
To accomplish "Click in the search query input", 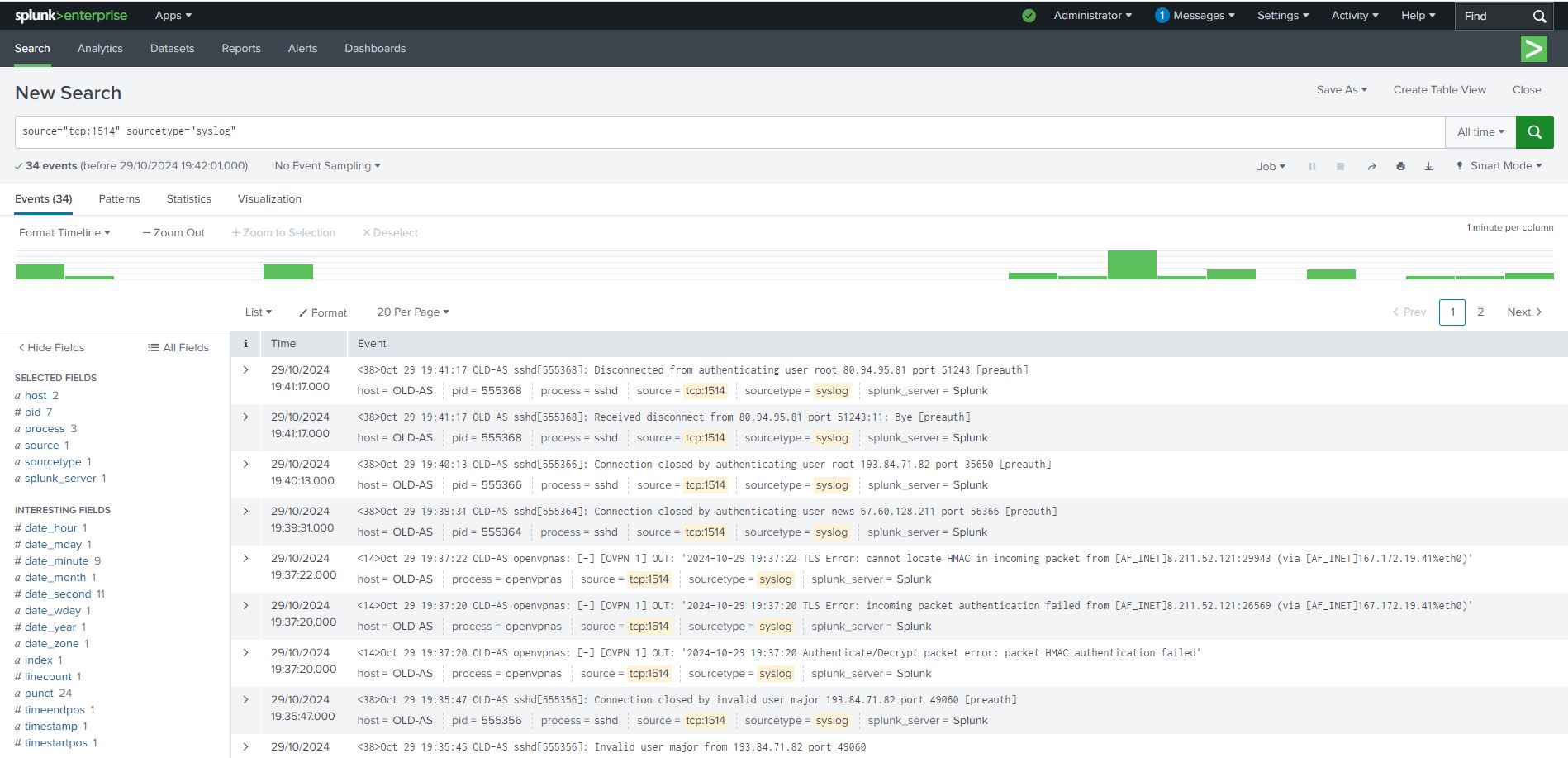I will click(729, 132).
